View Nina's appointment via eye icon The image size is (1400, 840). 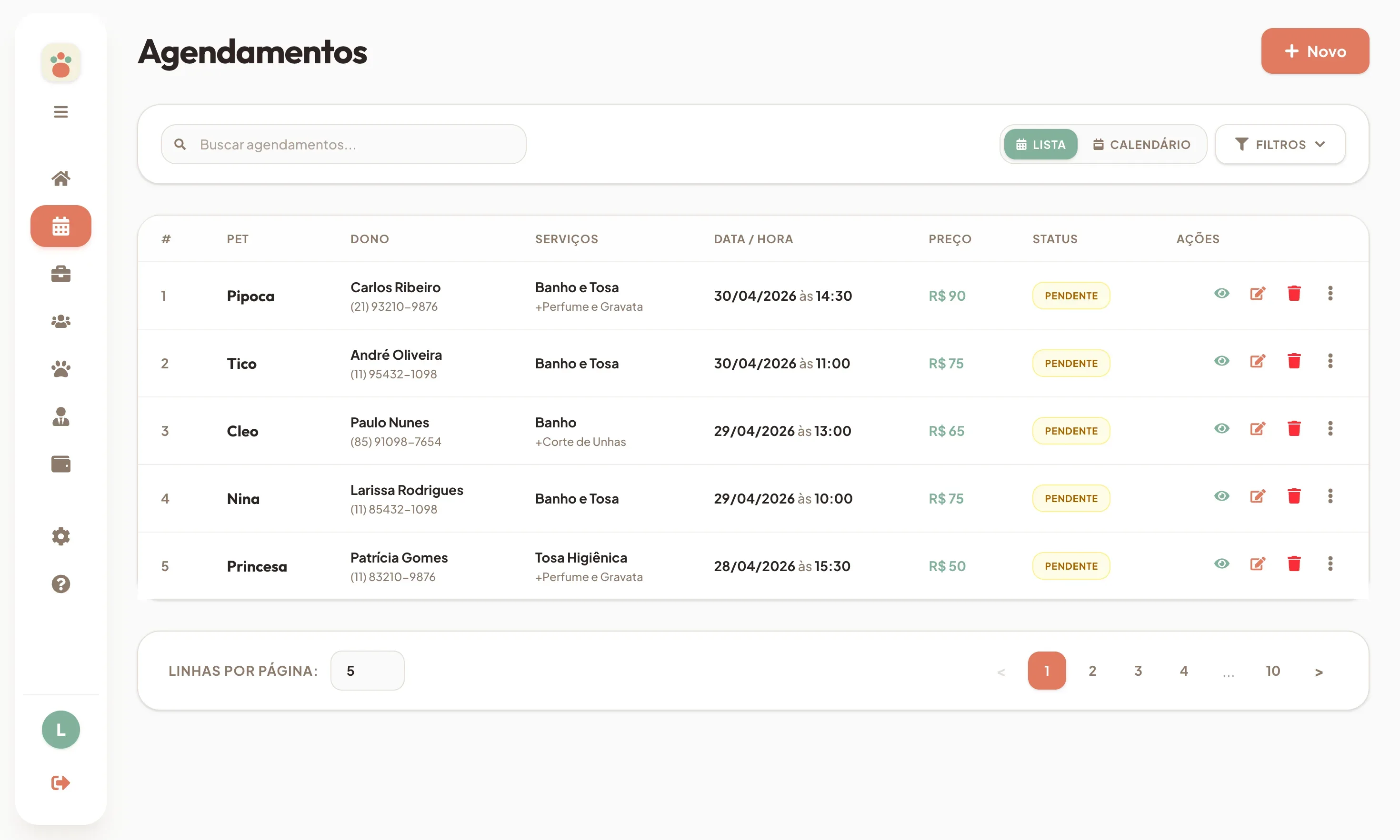tap(1221, 496)
